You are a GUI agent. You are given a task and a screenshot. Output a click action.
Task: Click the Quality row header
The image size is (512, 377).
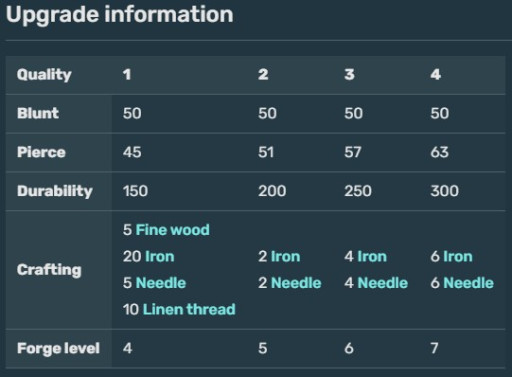click(44, 75)
